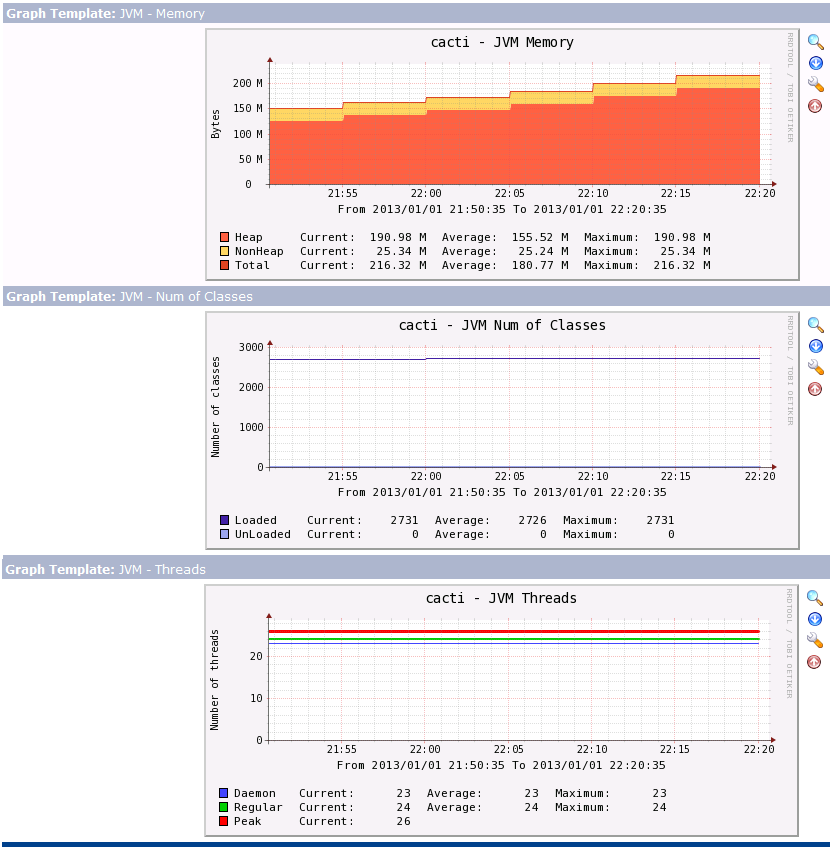Click the Loaded legend color box
Screen dimensions: 836x849
point(224,520)
